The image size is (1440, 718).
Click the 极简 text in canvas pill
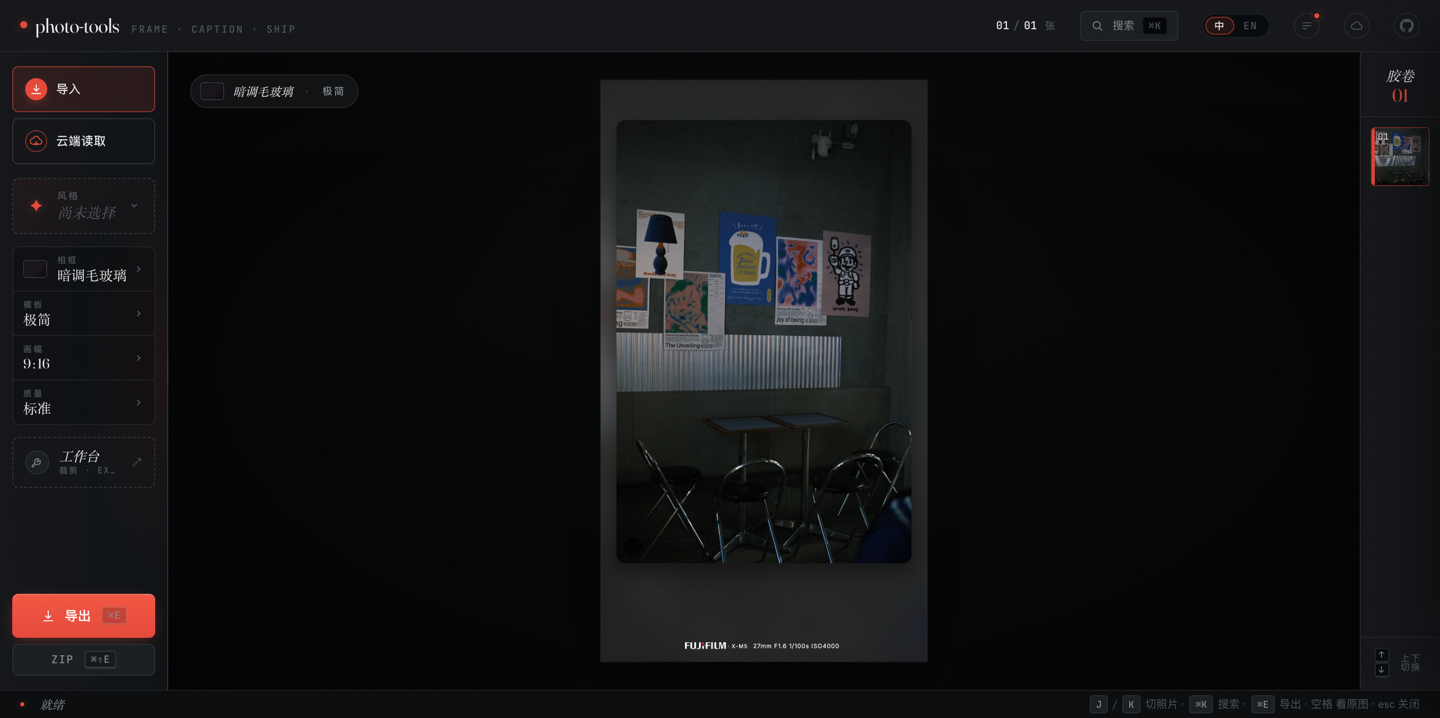click(x=333, y=91)
